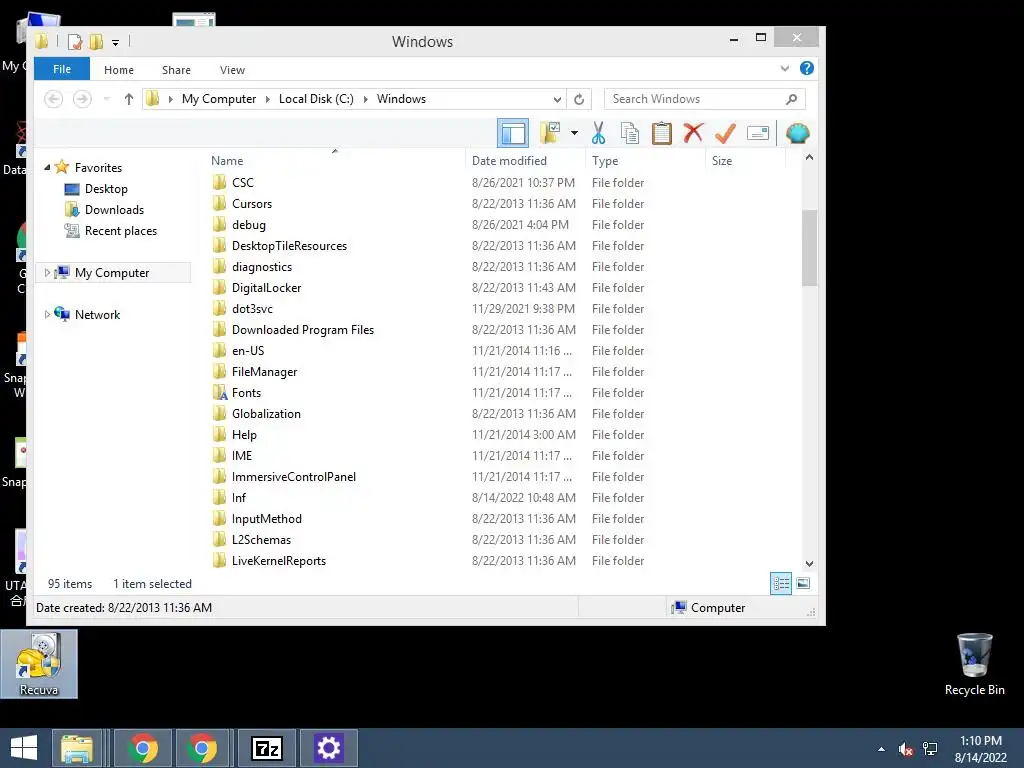Select the Downloaded Program Files folder
This screenshot has height=768, width=1024.
[x=303, y=330]
